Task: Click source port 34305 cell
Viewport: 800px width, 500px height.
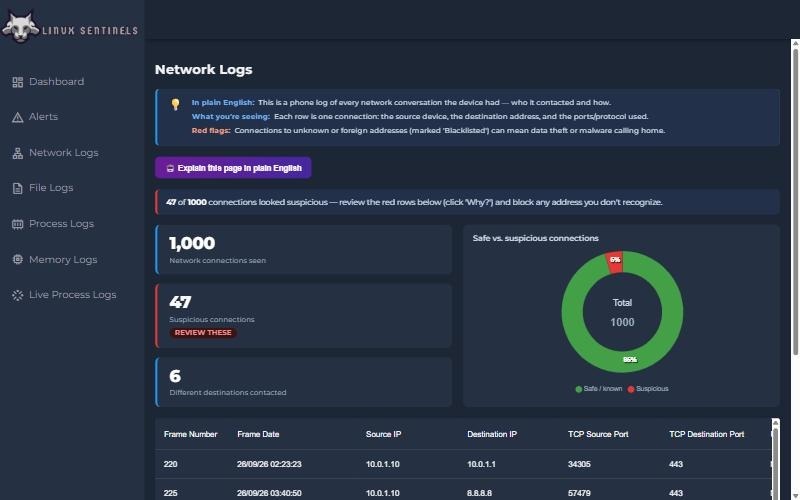Action: click(579, 464)
